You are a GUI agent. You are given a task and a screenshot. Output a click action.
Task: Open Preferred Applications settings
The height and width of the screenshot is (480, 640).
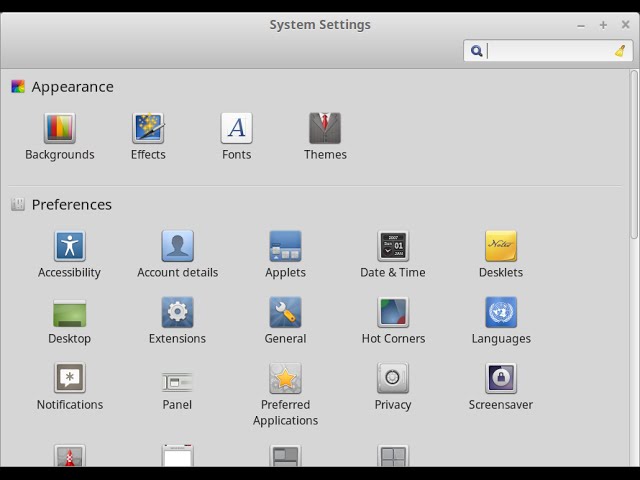coord(285,394)
